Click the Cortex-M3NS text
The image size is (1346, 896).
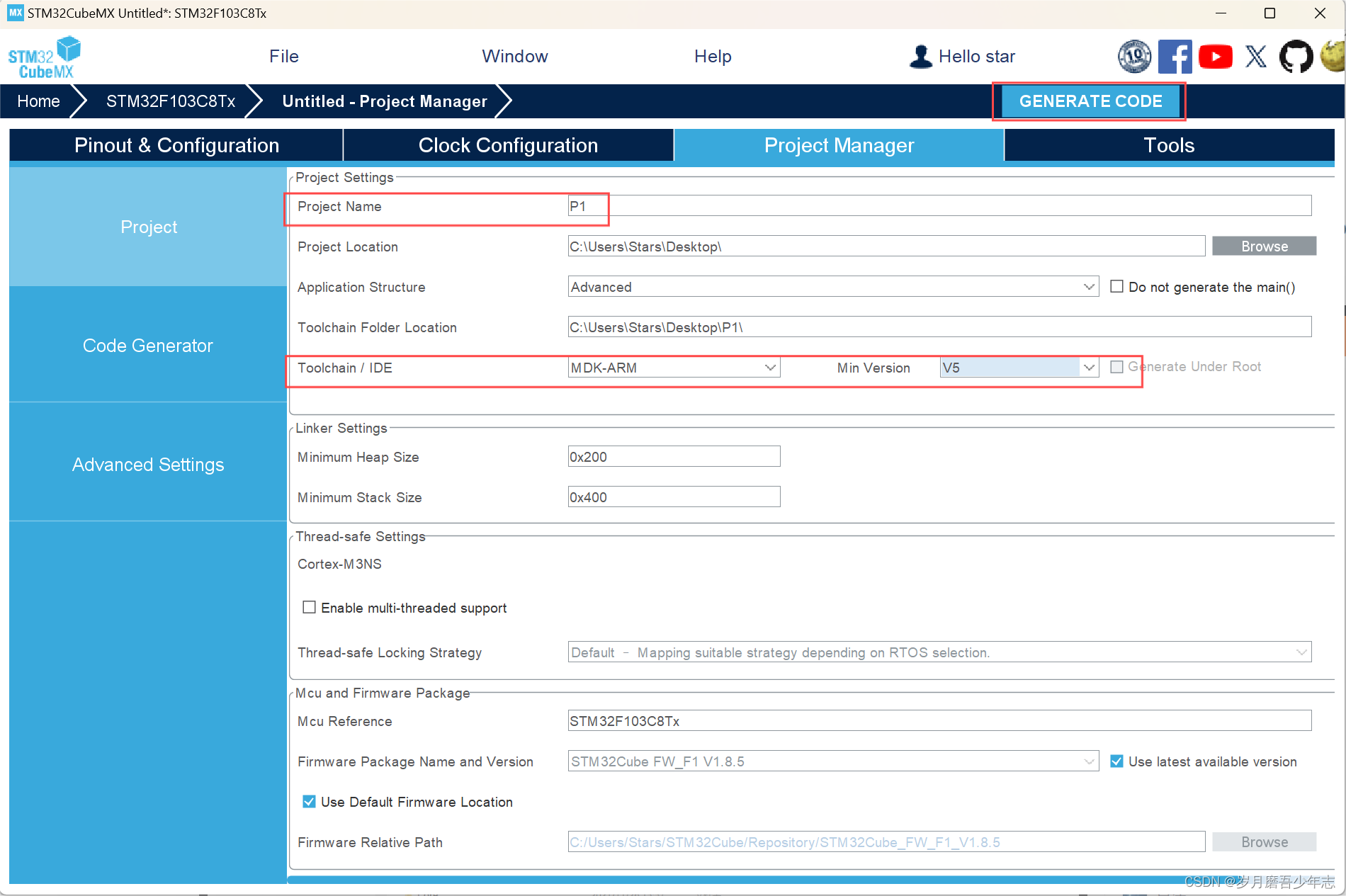pos(339,564)
